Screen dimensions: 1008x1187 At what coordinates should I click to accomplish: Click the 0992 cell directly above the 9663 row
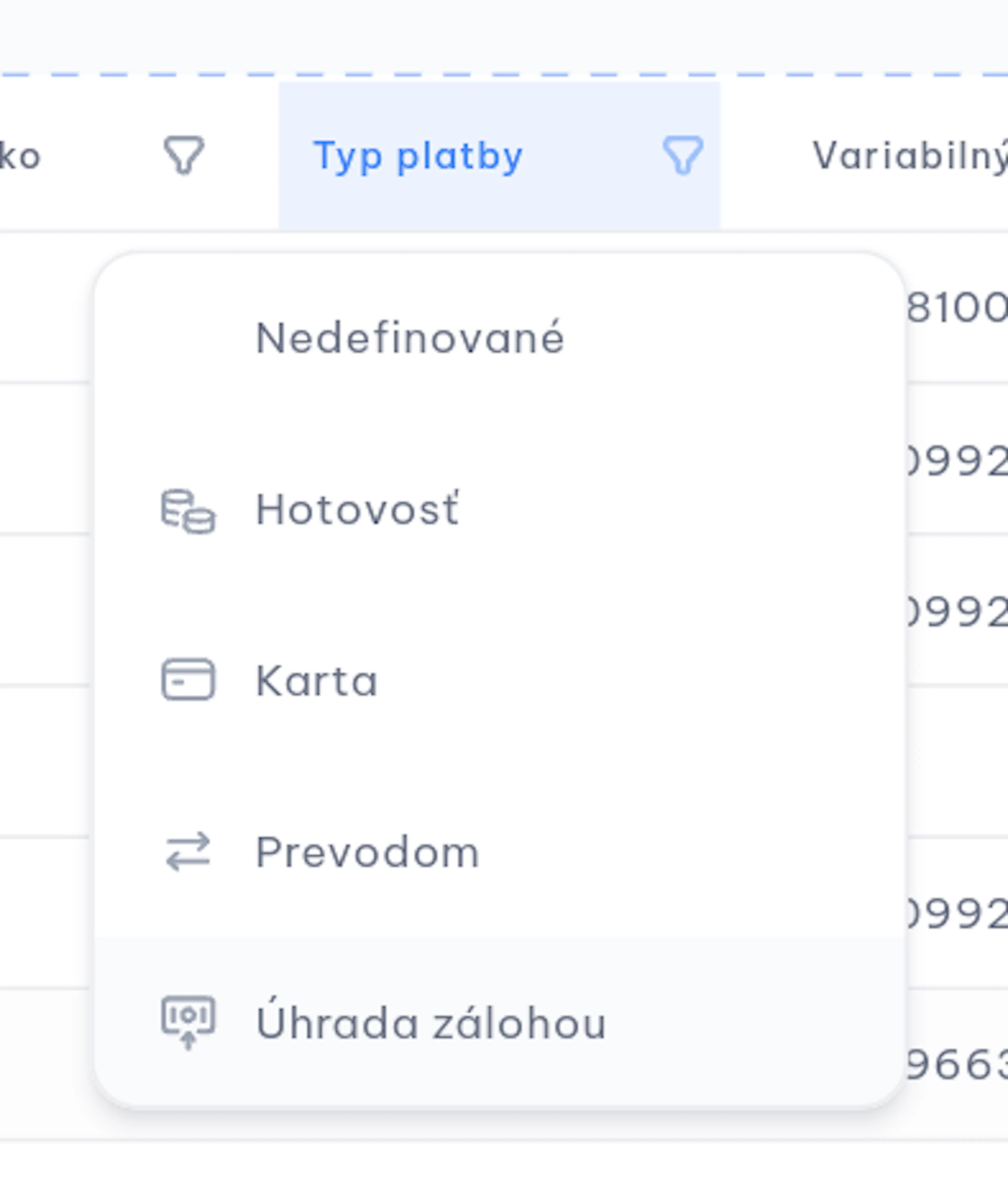click(957, 913)
